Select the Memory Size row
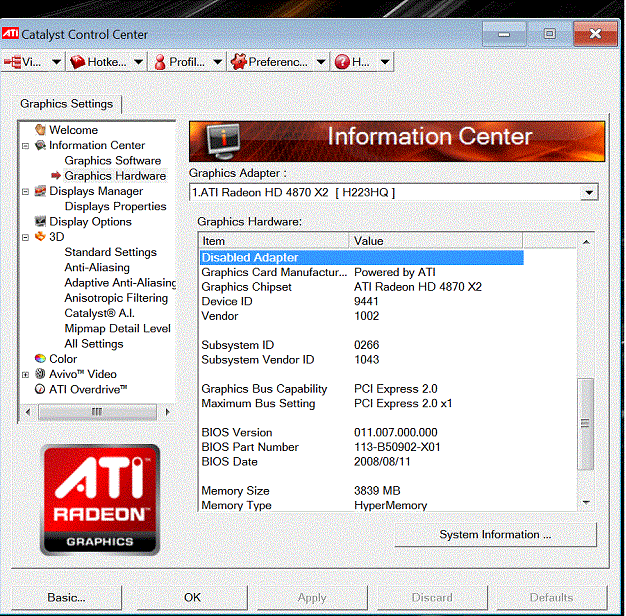626x616 pixels. (x=362, y=491)
